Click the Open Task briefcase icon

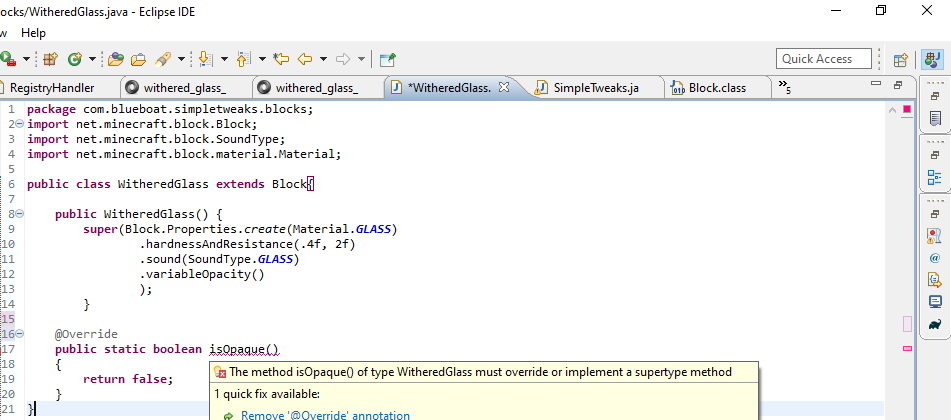[138, 59]
